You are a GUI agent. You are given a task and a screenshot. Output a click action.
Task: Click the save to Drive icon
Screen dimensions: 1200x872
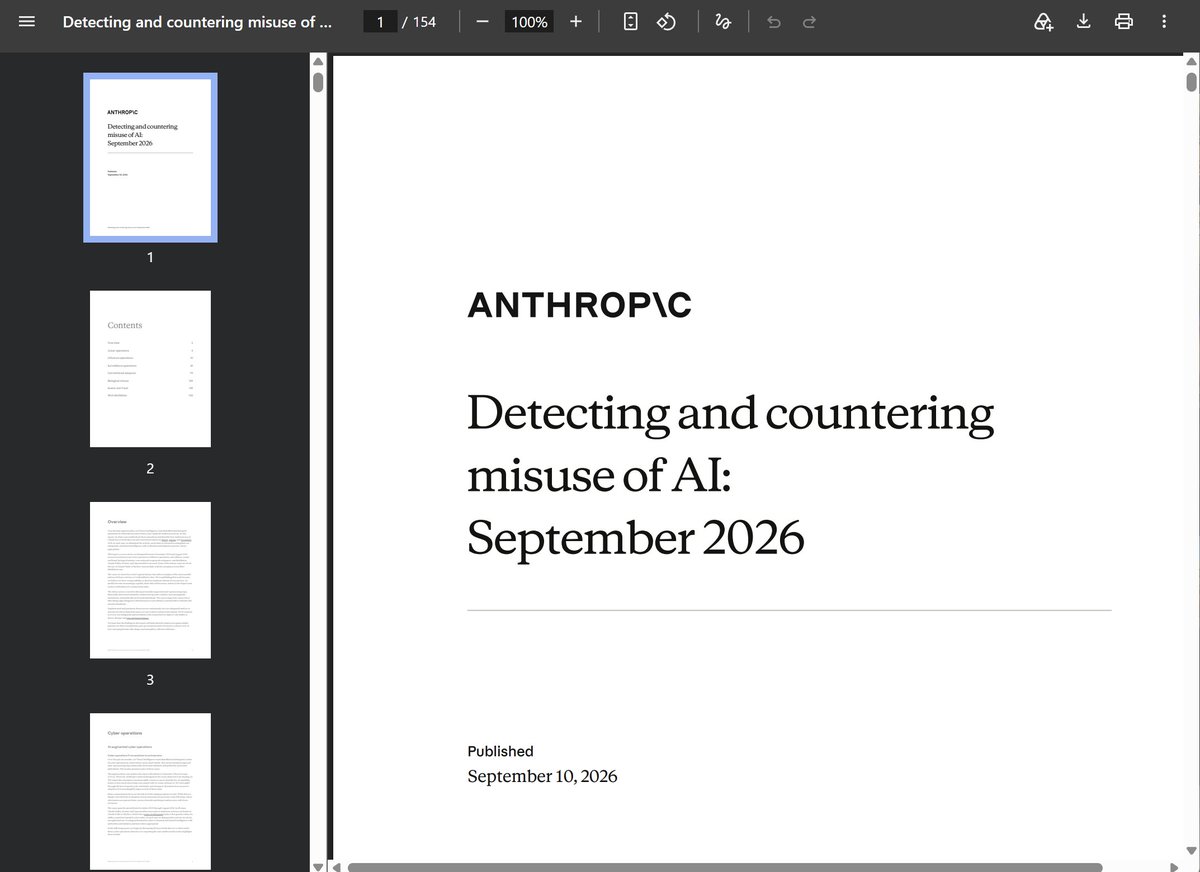[x=1044, y=21]
